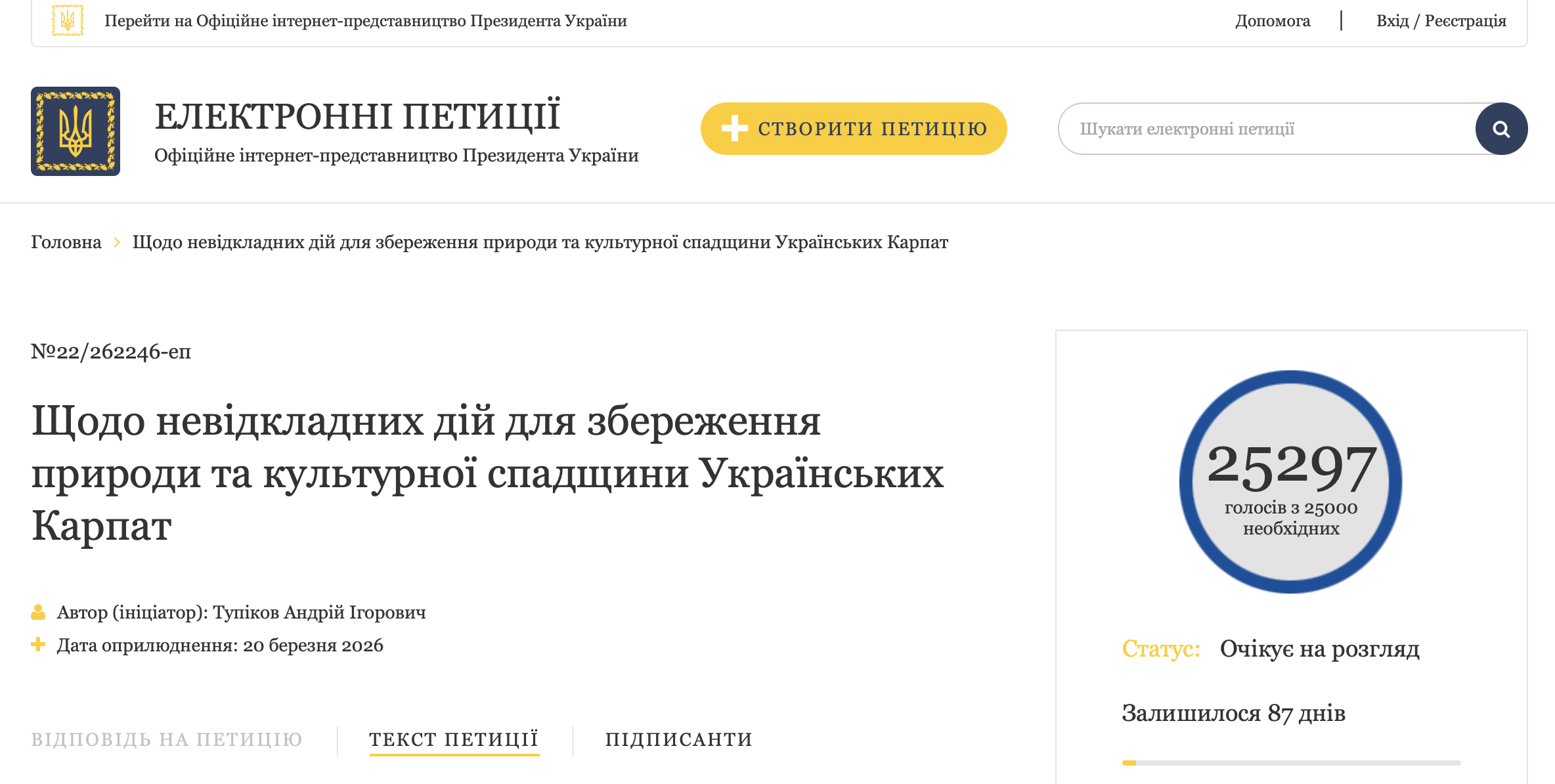This screenshot has width=1555, height=784.
Task: Open the ТЕКСТ ПЕТИЦІЇ tab
Action: (454, 739)
